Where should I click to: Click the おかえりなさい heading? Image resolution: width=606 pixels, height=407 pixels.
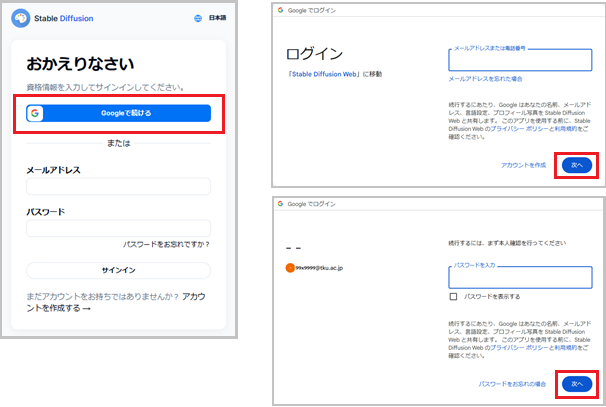click(80, 64)
